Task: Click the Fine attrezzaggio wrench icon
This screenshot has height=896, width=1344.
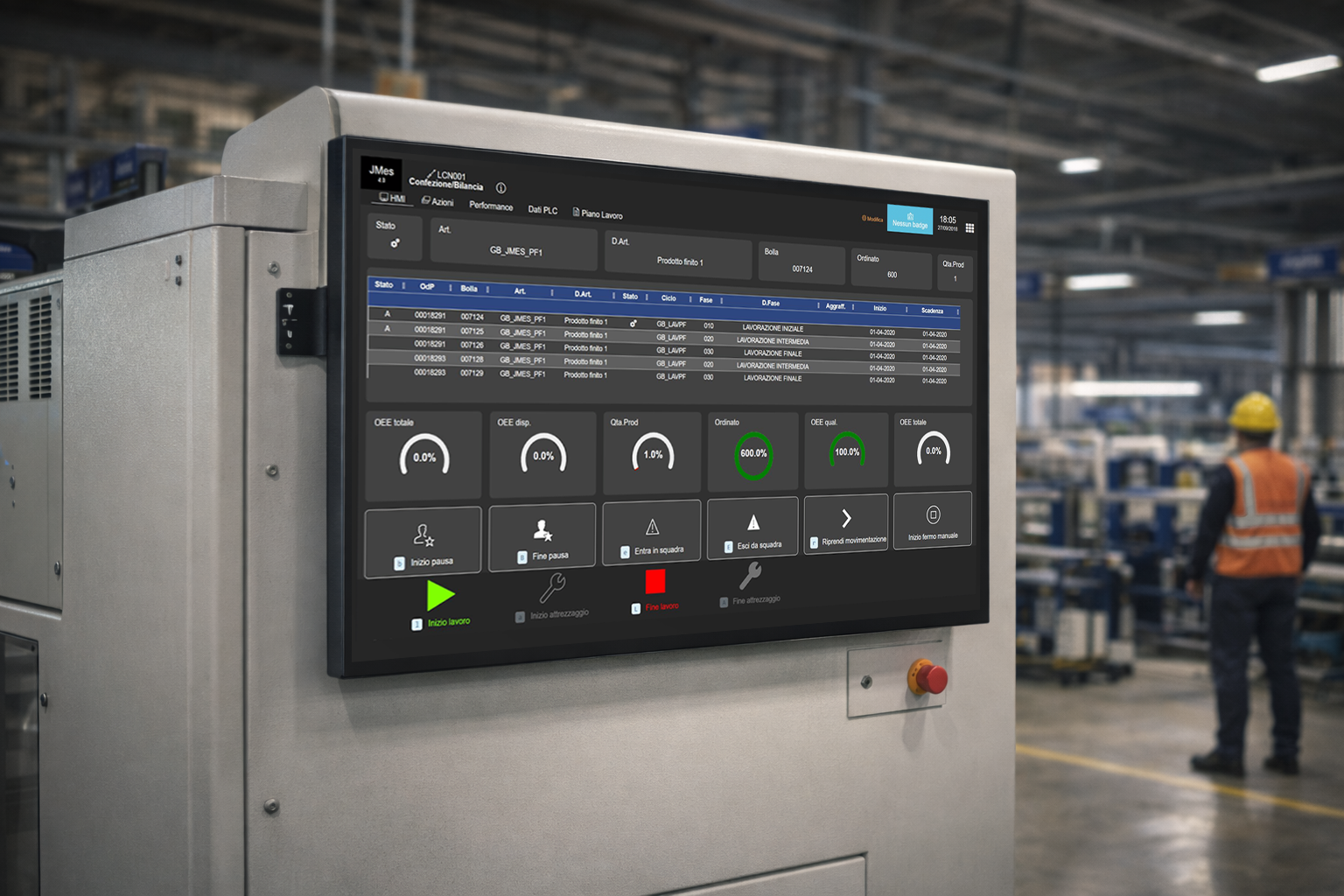Action: 750,576
